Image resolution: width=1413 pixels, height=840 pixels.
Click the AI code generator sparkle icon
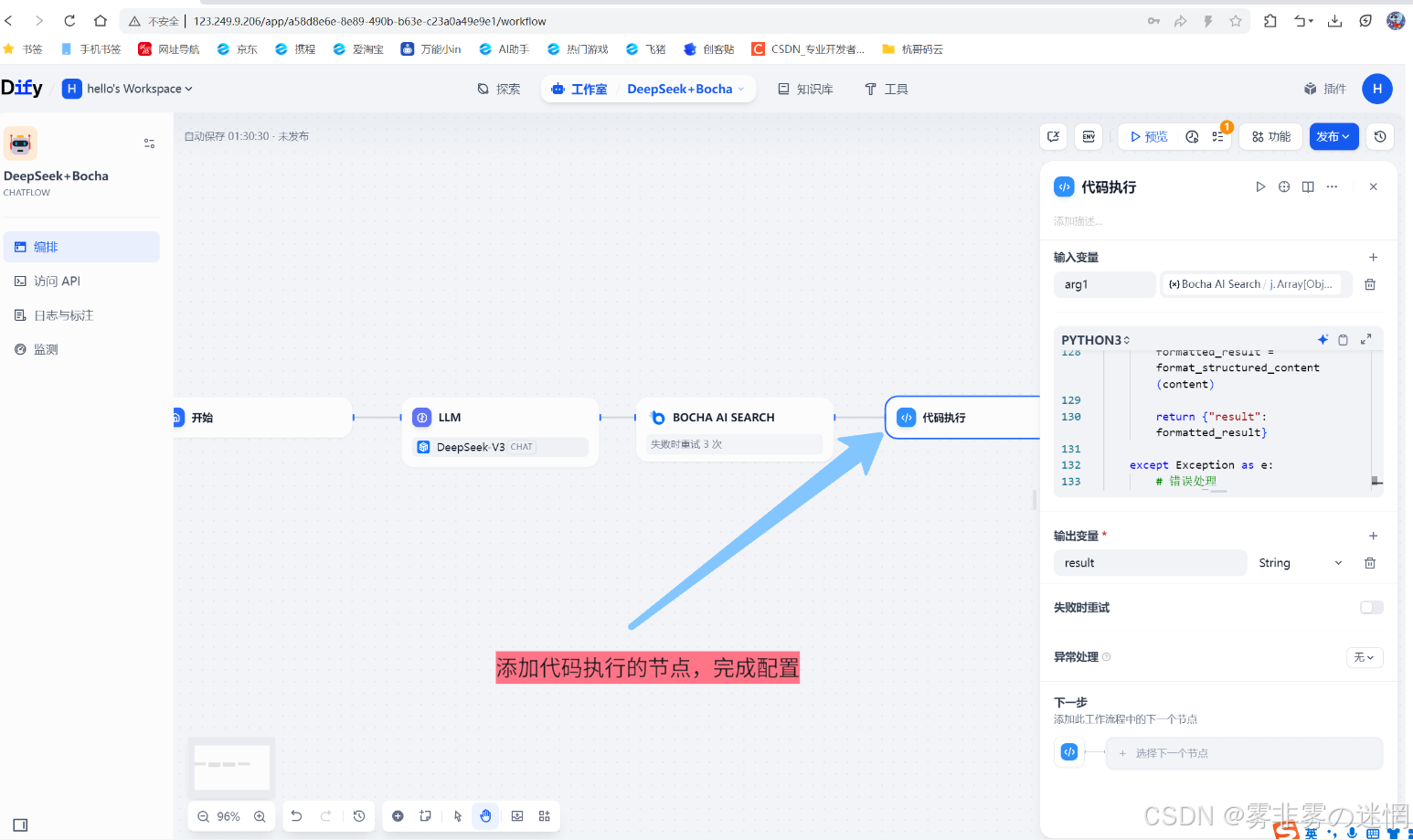(x=1323, y=339)
